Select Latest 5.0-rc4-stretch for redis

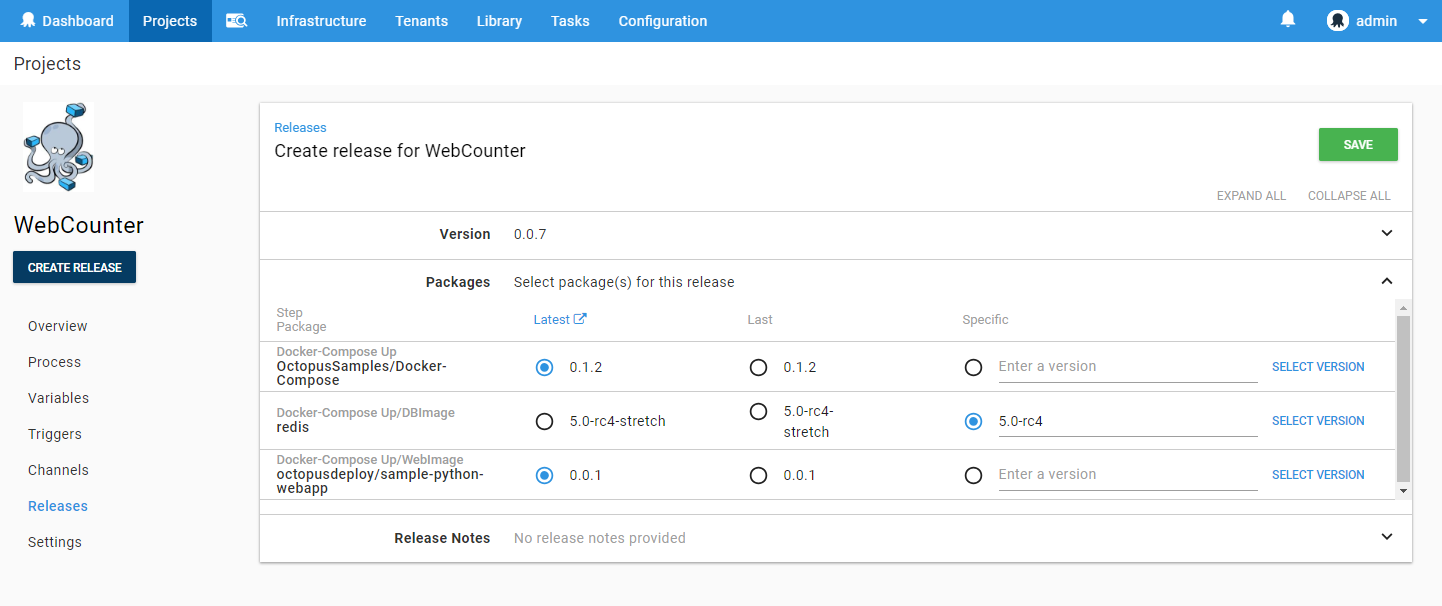[544, 421]
